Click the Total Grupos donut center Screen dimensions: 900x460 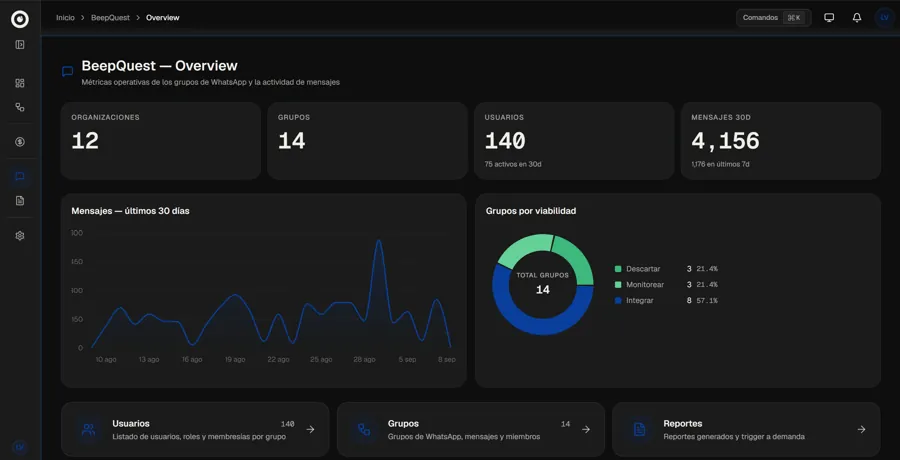[542, 284]
